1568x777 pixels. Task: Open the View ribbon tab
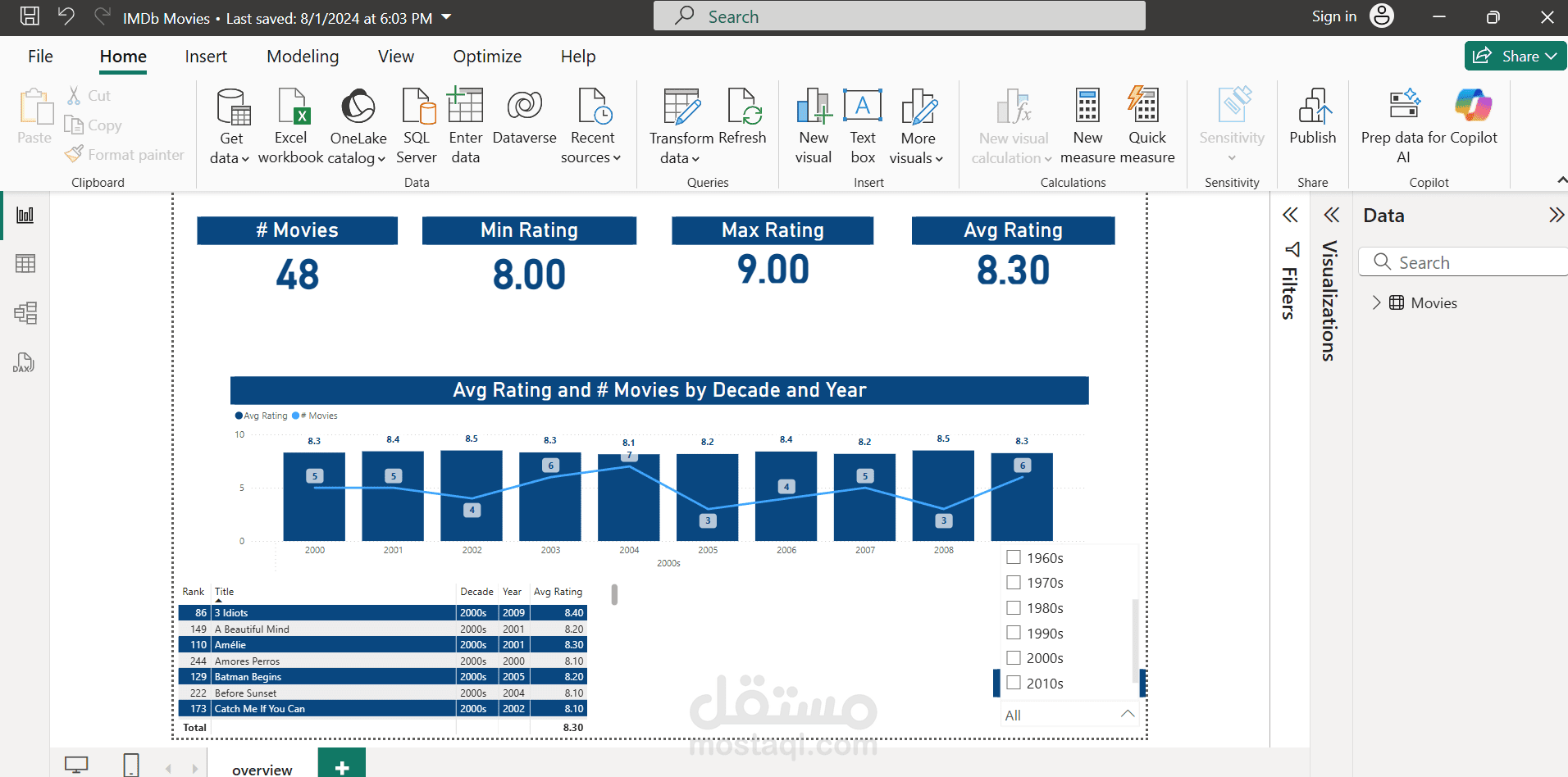pos(396,56)
